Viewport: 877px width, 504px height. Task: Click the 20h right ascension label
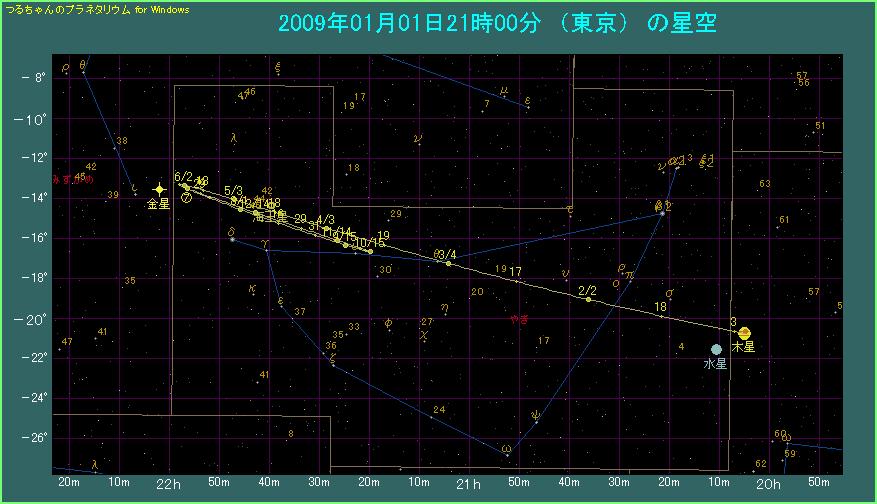[x=769, y=485]
